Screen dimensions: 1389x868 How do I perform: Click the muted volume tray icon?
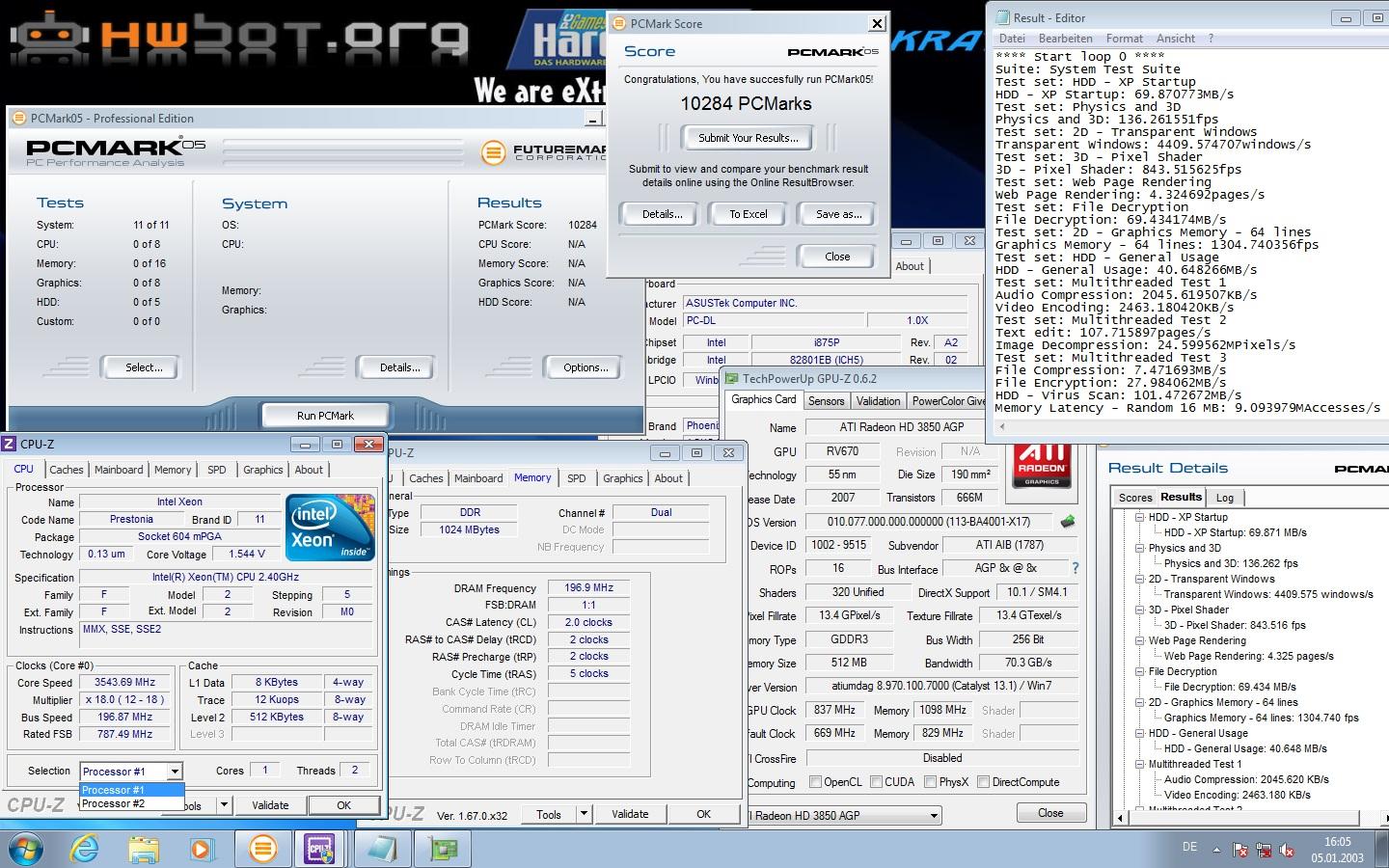(x=1287, y=851)
